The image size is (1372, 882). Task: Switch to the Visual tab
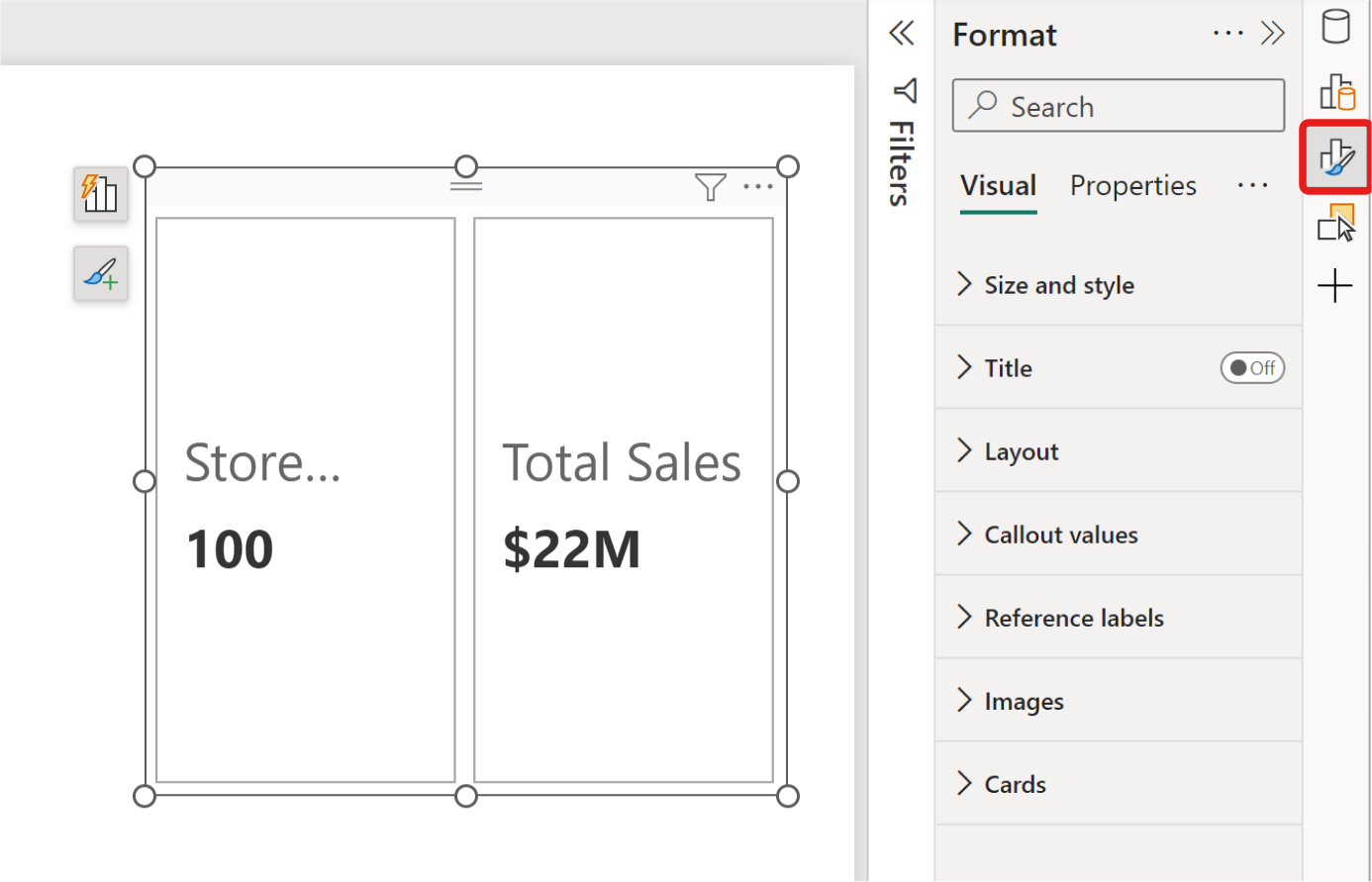[998, 186]
